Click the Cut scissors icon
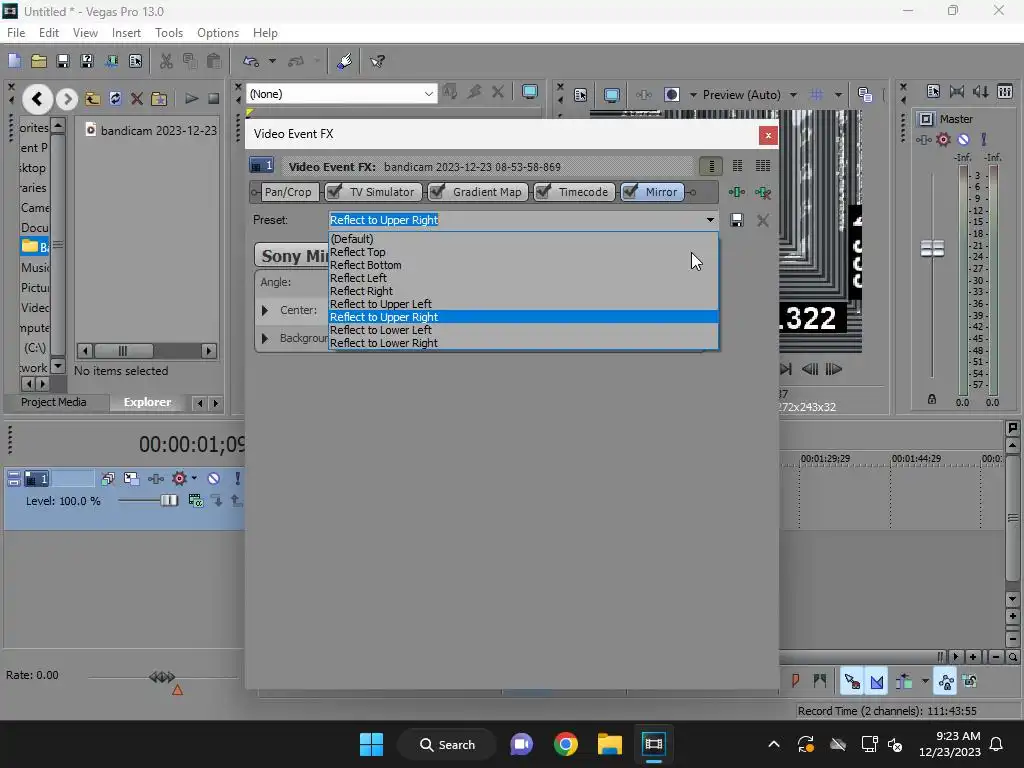 (167, 61)
